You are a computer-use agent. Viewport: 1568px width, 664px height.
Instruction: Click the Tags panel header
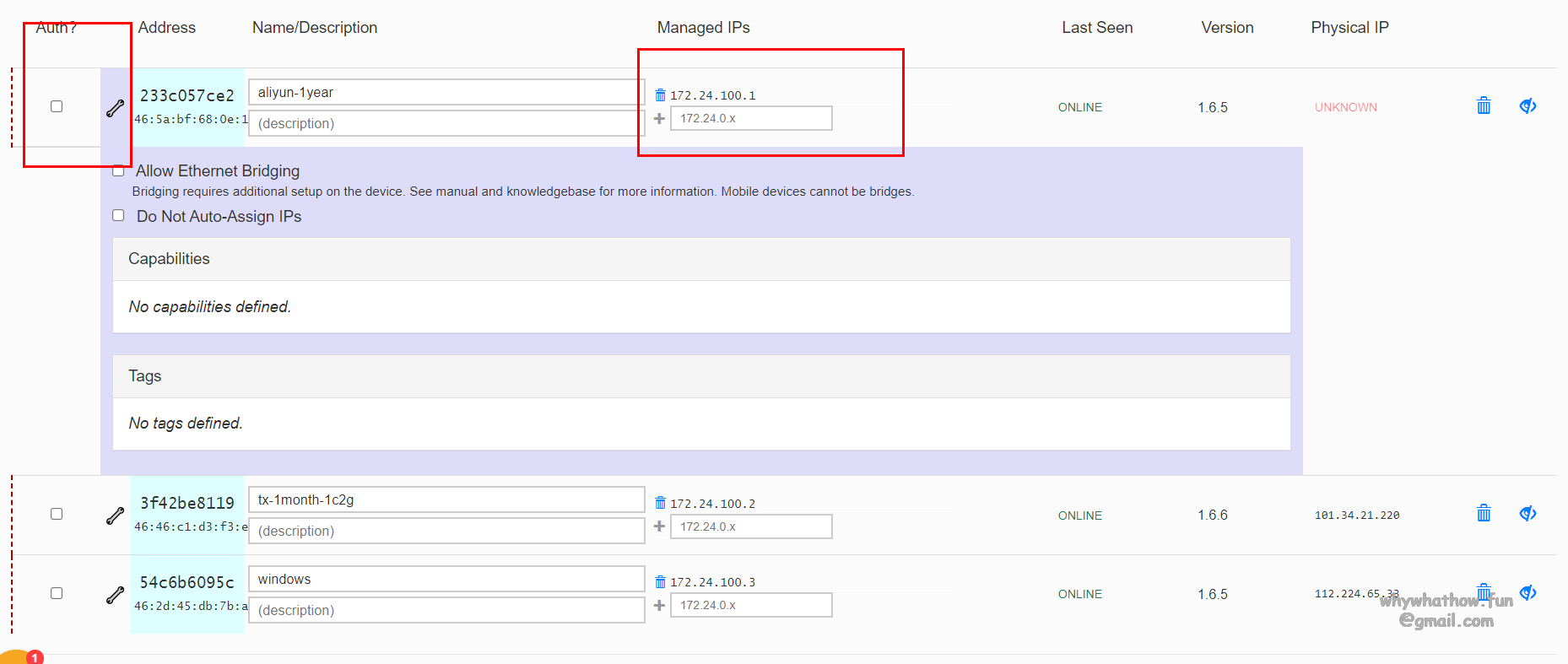700,376
